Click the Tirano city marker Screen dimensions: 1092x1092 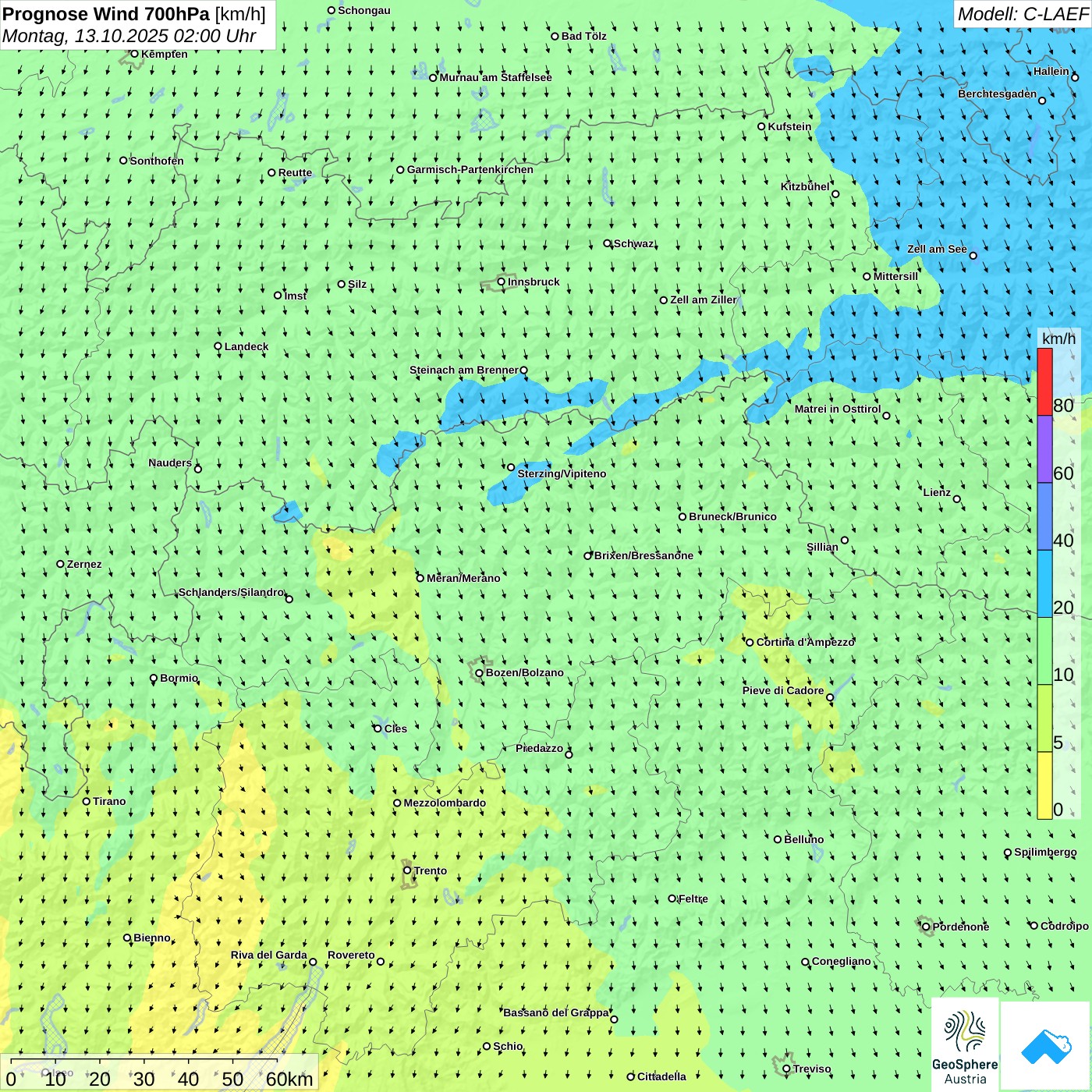(x=87, y=801)
